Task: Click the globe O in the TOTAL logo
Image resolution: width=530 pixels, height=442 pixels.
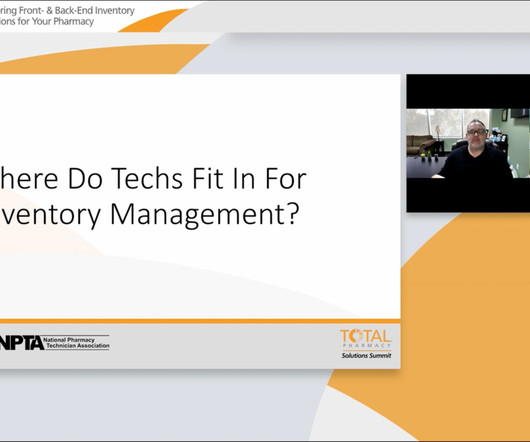Action: 355,336
